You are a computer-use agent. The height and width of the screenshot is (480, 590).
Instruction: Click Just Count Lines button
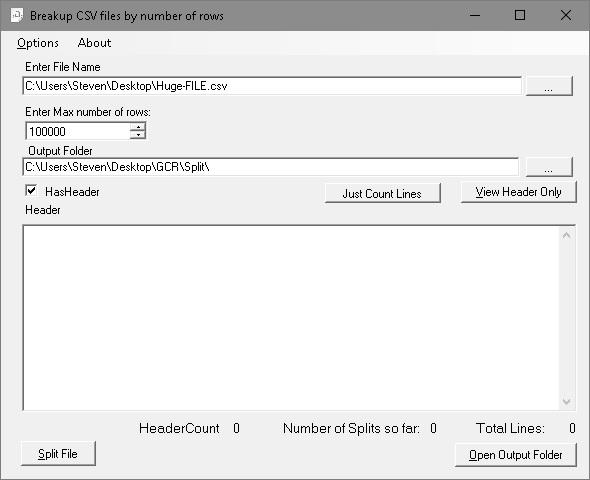click(382, 193)
